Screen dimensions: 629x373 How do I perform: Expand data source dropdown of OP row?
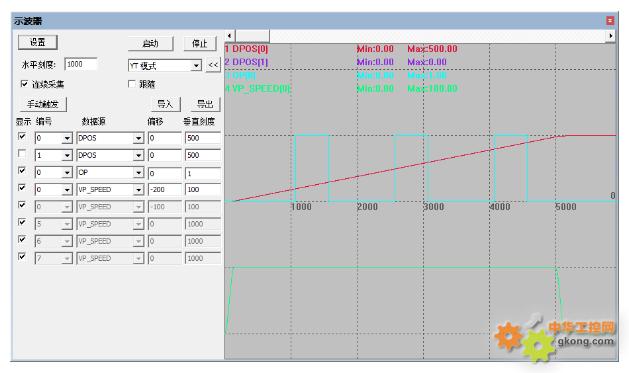tap(138, 172)
